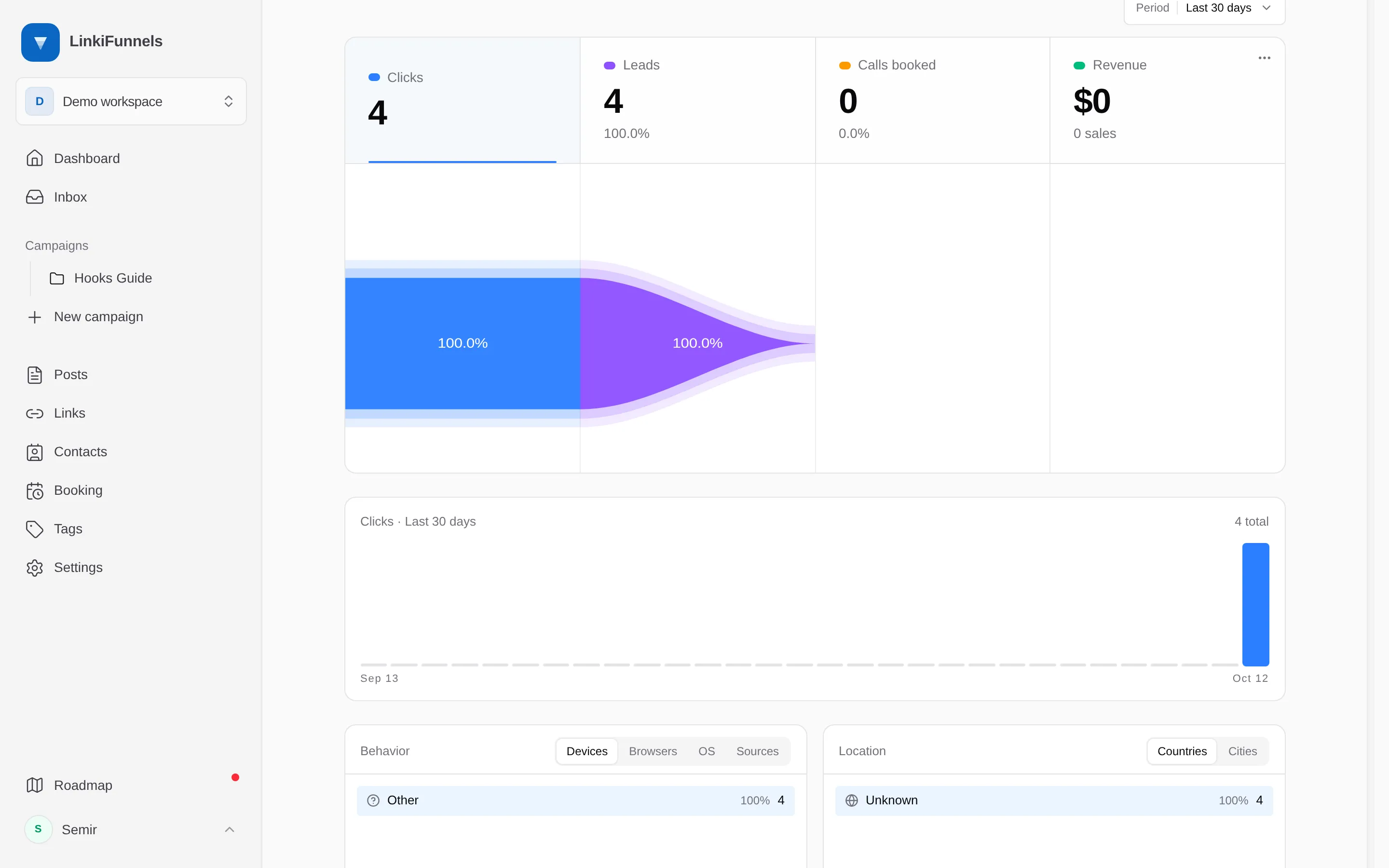The width and height of the screenshot is (1389, 868).
Task: Open the Dashboard home icon
Action: pos(34,159)
